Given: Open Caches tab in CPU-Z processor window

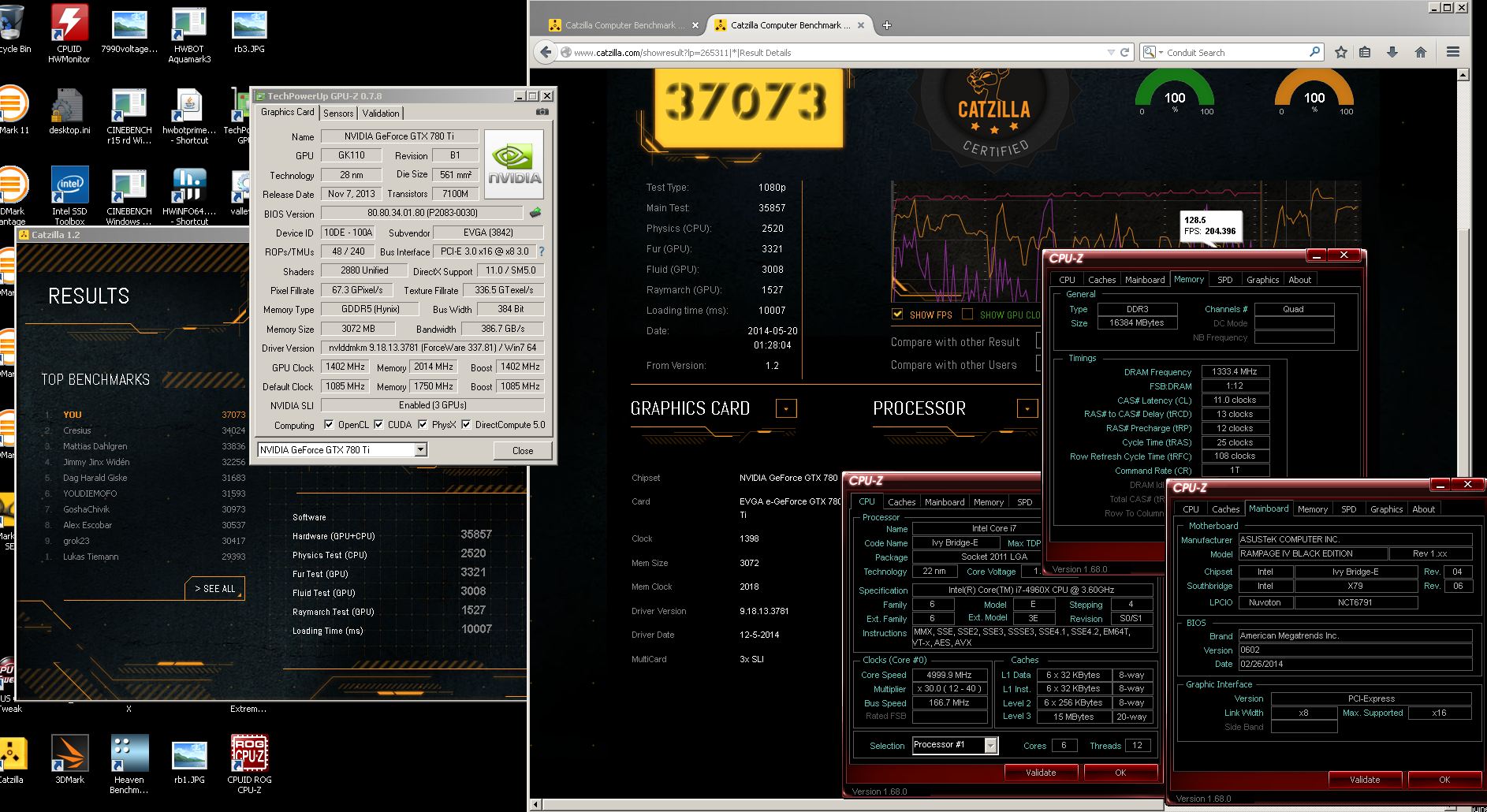Looking at the screenshot, I should click(901, 502).
